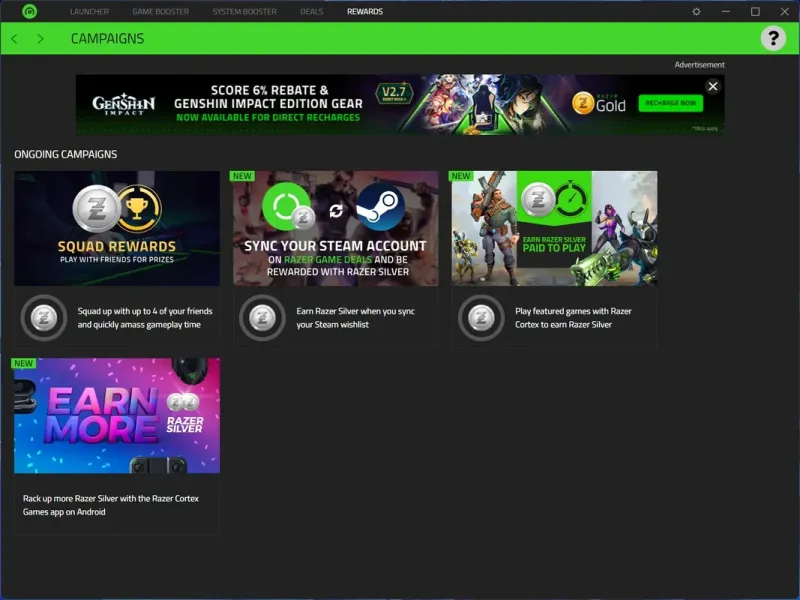Switch to the Launcher tab
The width and height of the screenshot is (800, 600).
point(89,11)
